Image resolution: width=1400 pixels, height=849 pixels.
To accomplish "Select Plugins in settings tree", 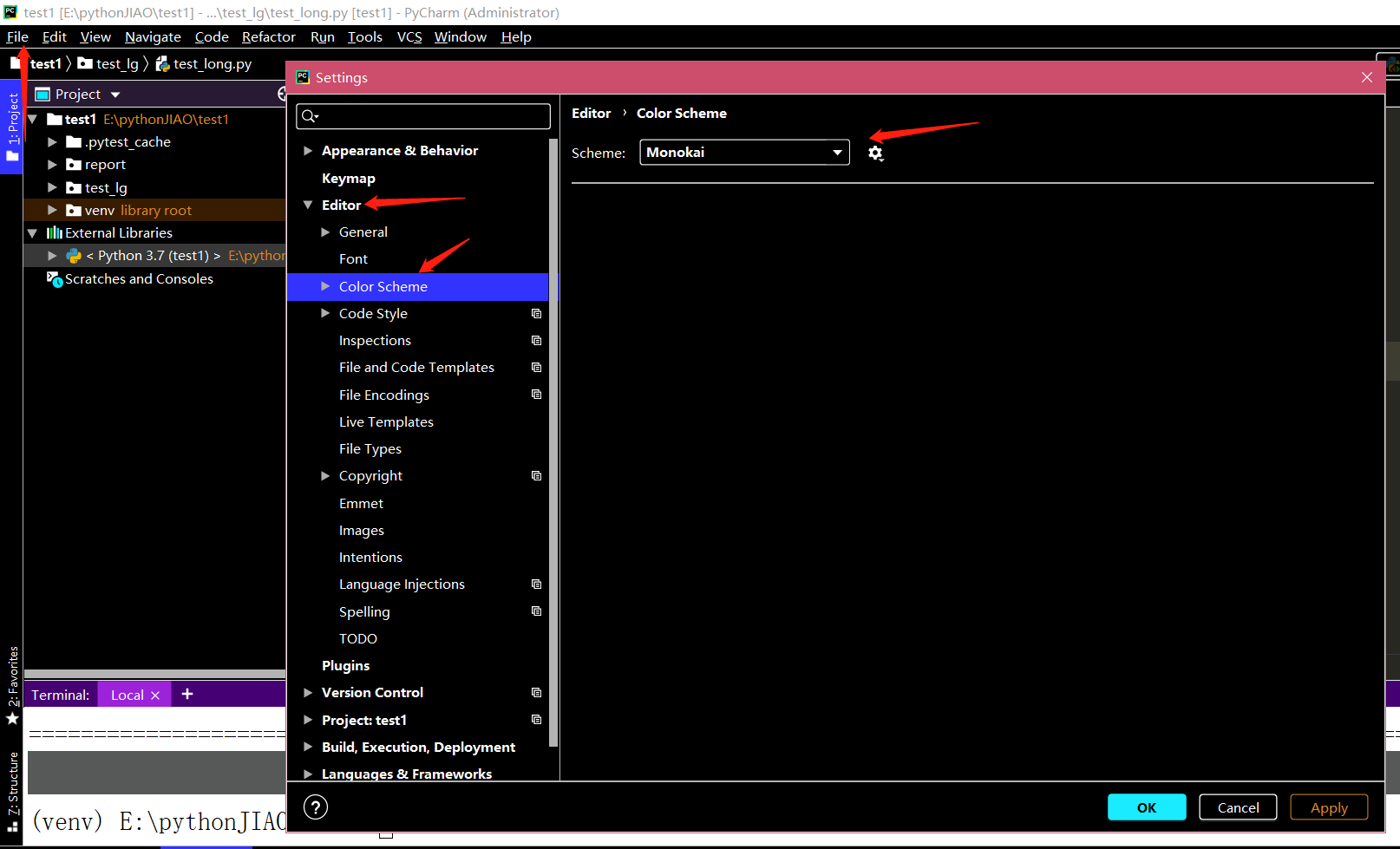I will click(345, 666).
